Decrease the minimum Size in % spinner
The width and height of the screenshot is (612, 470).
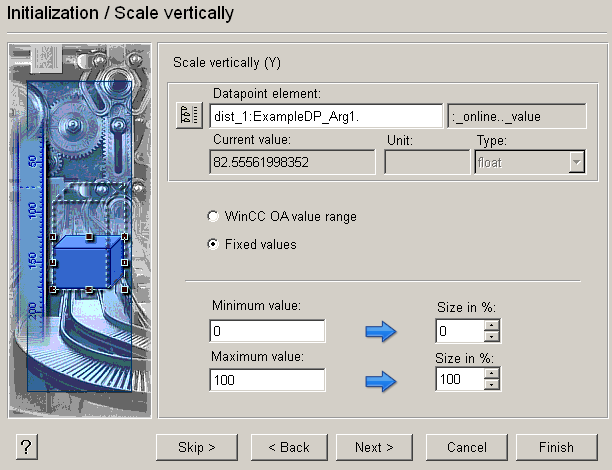click(x=491, y=337)
